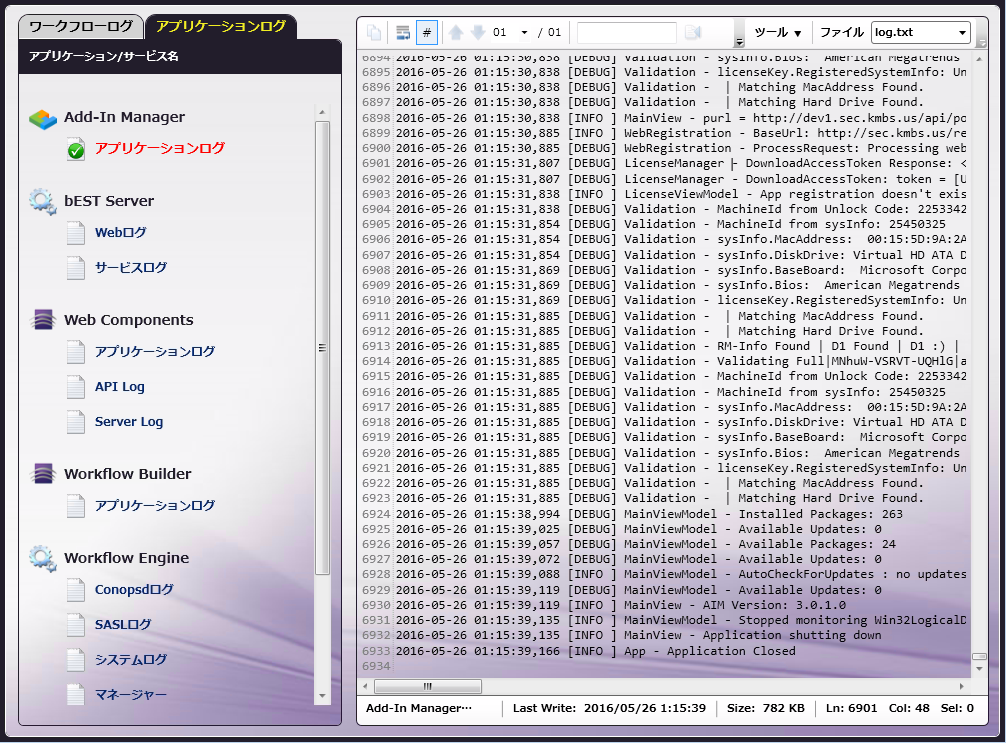Click the sidebar vertical scrollbar thumb

tap(322, 348)
